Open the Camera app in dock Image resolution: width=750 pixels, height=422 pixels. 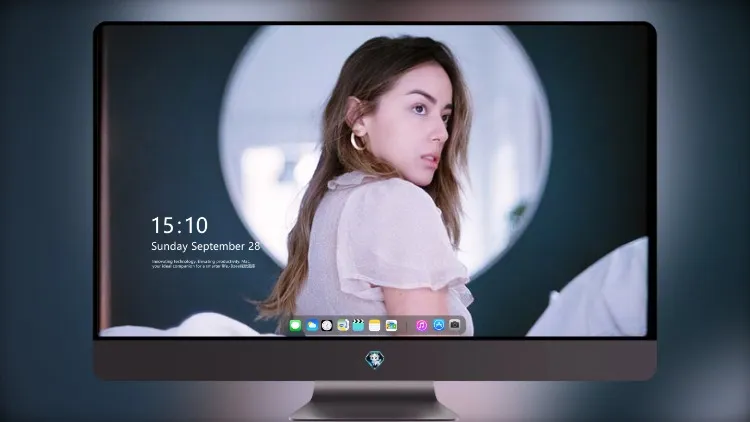tap(455, 325)
